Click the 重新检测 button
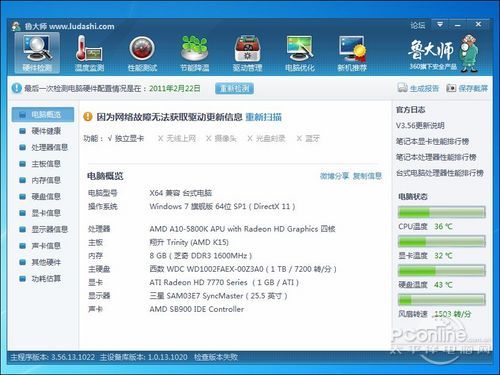The width and height of the screenshot is (500, 375). pos(234,88)
